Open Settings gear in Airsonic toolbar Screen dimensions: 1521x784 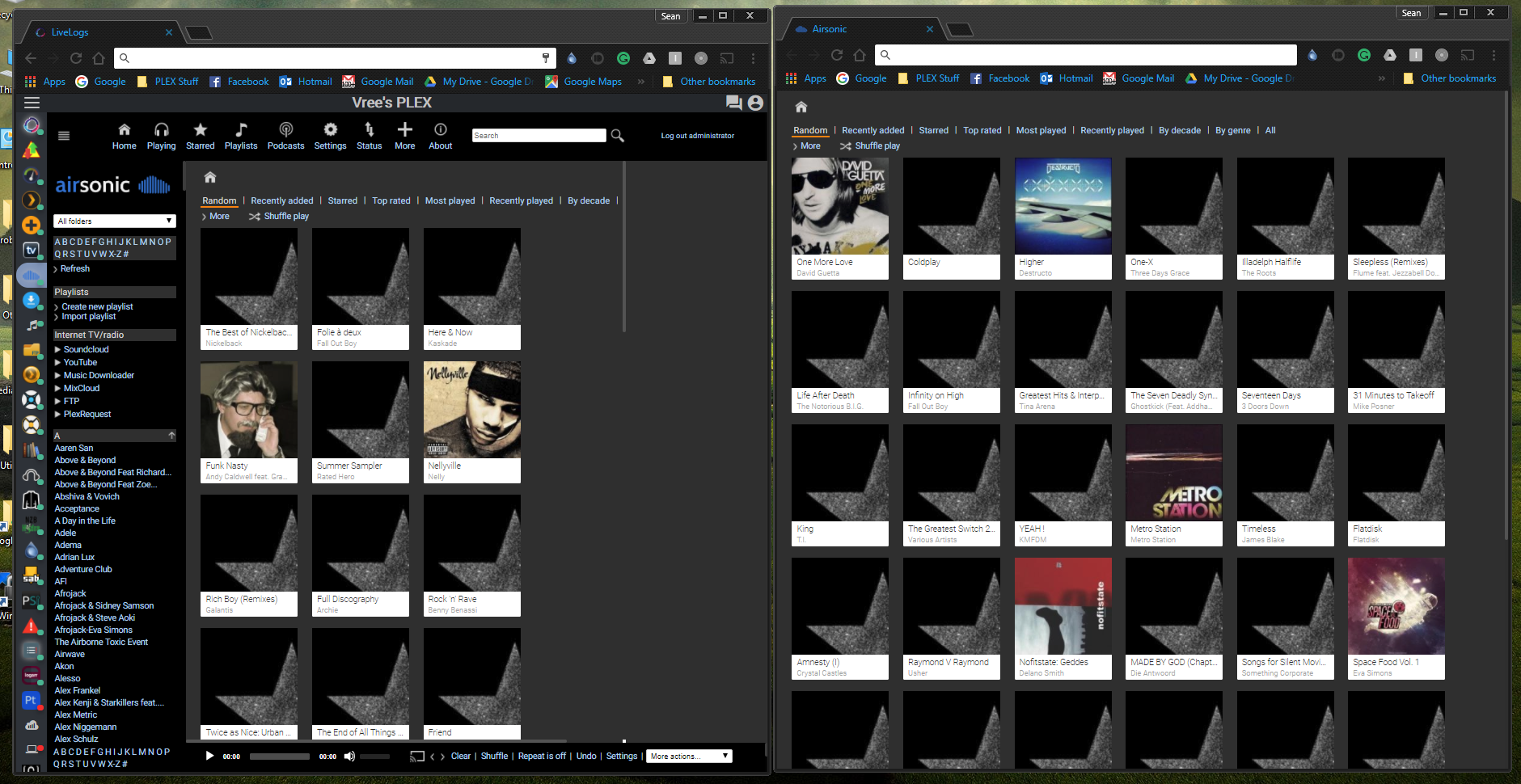click(330, 129)
